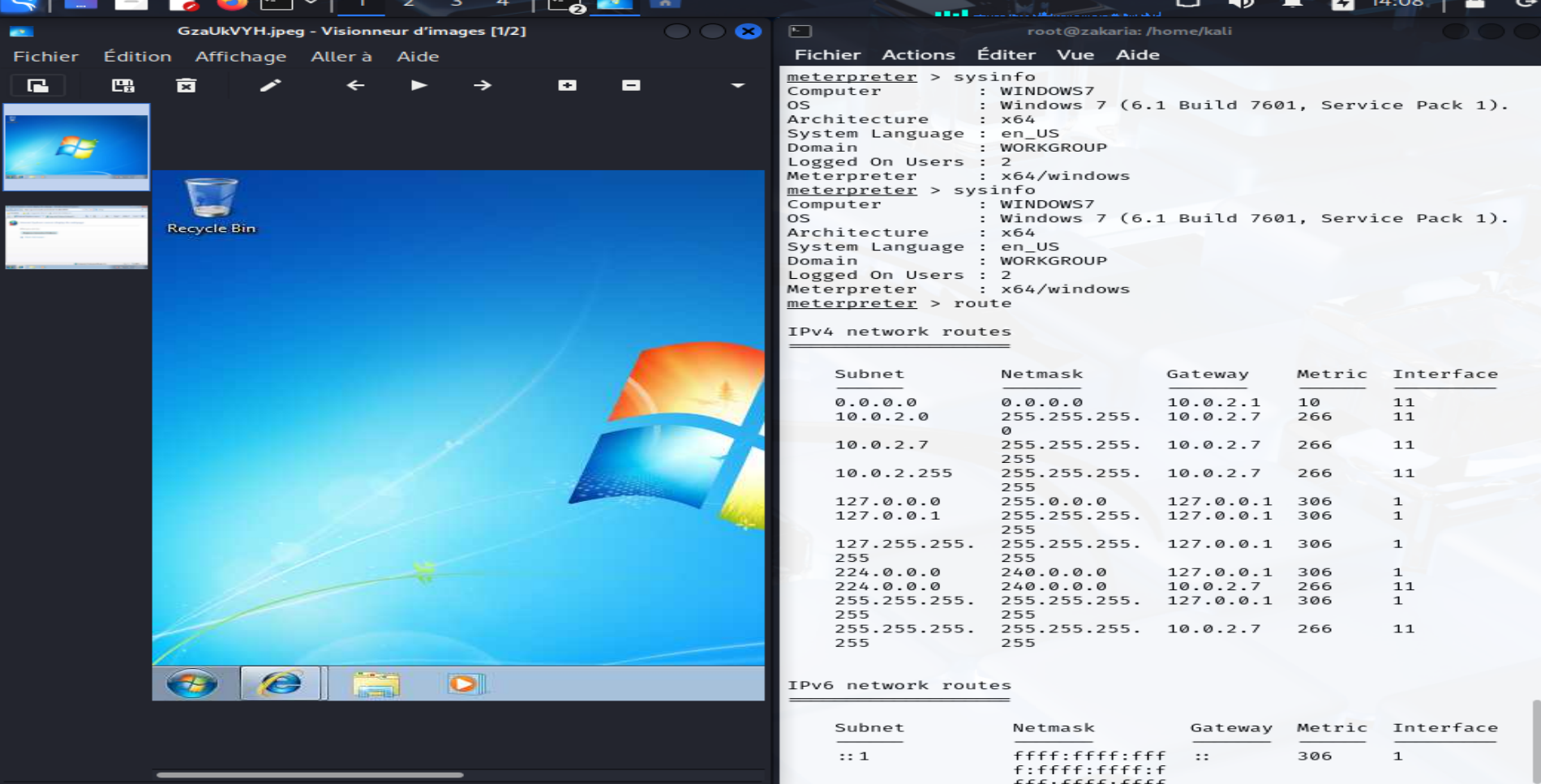The height and width of the screenshot is (784, 1541).
Task: Click the pencil edit icon
Action: point(270,85)
